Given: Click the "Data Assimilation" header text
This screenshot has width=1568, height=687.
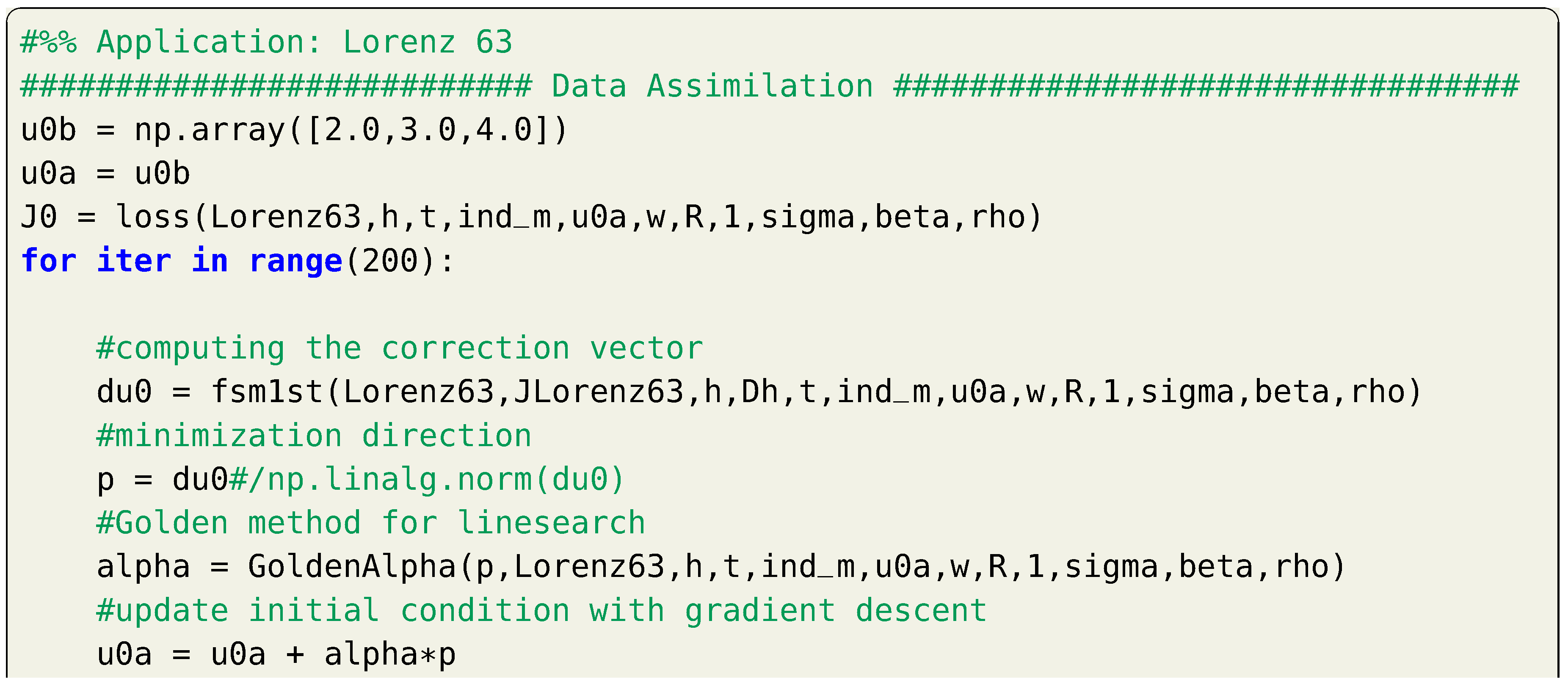Looking at the screenshot, I should click(712, 86).
